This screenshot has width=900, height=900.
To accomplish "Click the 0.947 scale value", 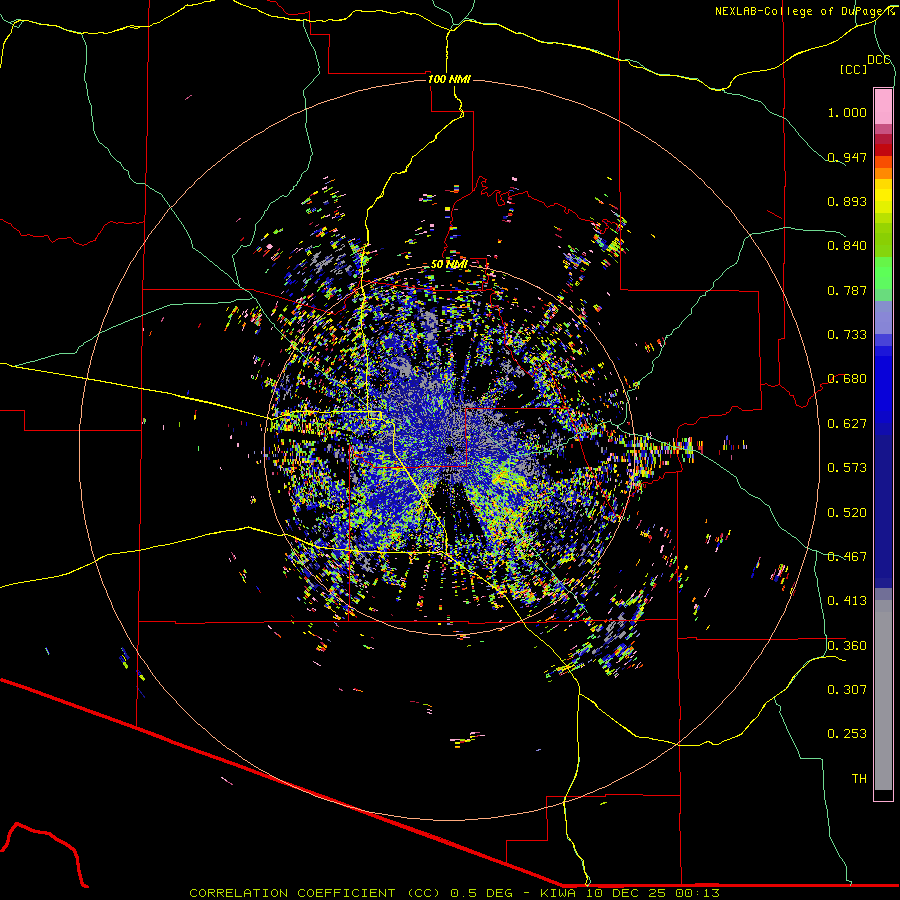I will click(847, 157).
